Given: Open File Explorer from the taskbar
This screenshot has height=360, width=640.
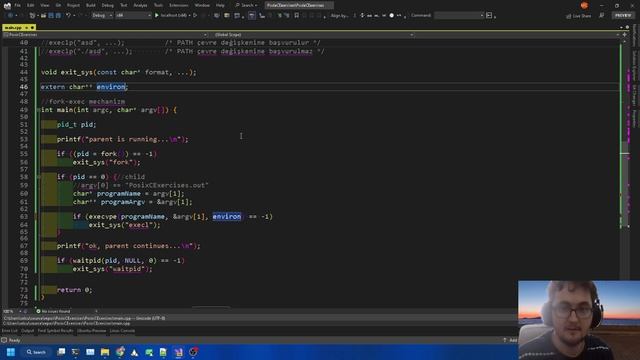Looking at the screenshot, I should coord(105,352).
